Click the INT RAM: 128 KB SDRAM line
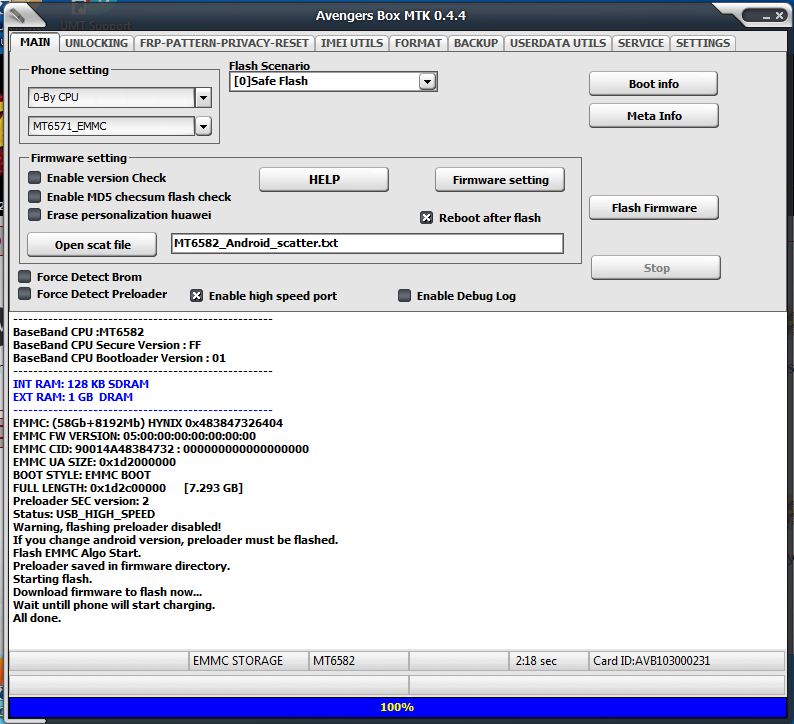 (x=81, y=384)
